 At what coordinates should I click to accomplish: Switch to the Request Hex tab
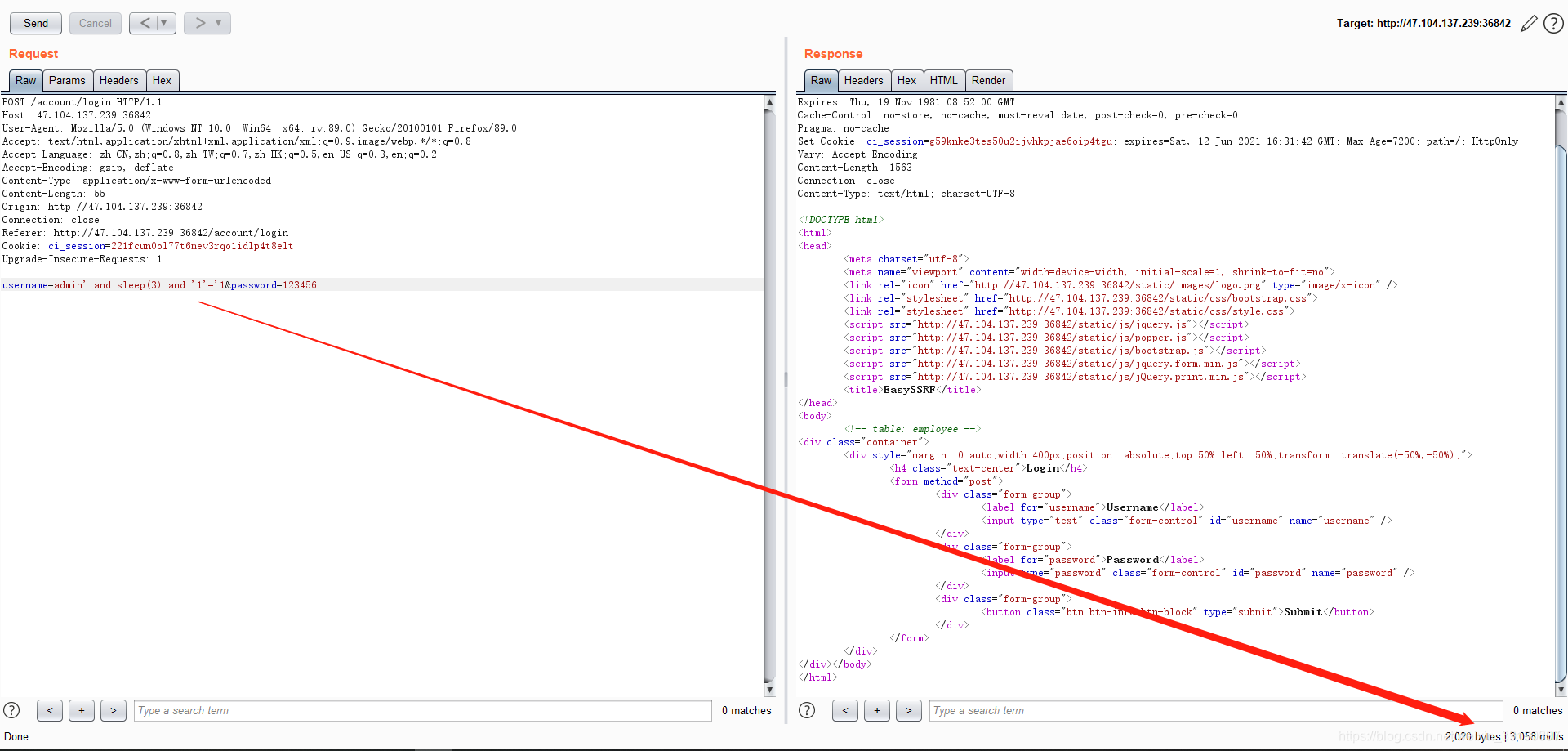163,80
